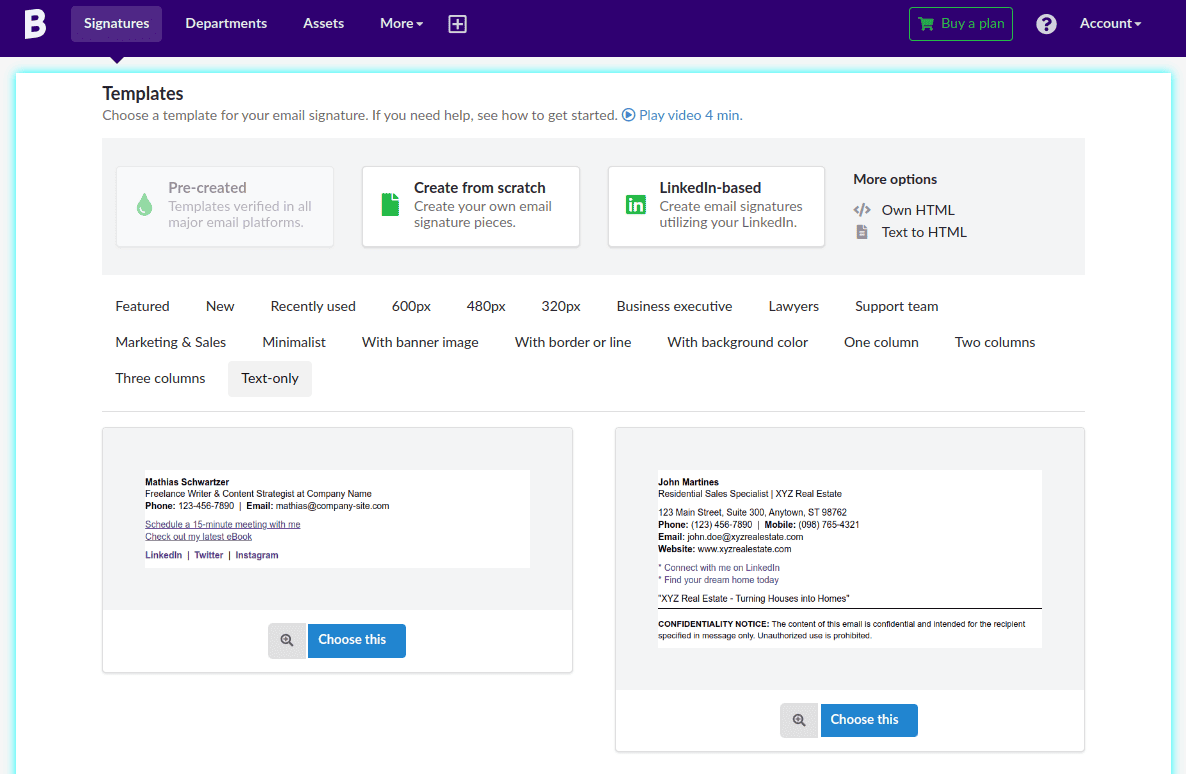
Task: Select the LinkedIn icon on LinkedIn-based card
Action: [635, 203]
